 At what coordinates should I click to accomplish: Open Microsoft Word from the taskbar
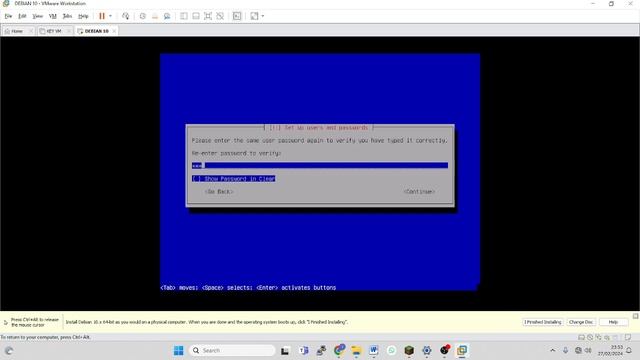point(373,351)
